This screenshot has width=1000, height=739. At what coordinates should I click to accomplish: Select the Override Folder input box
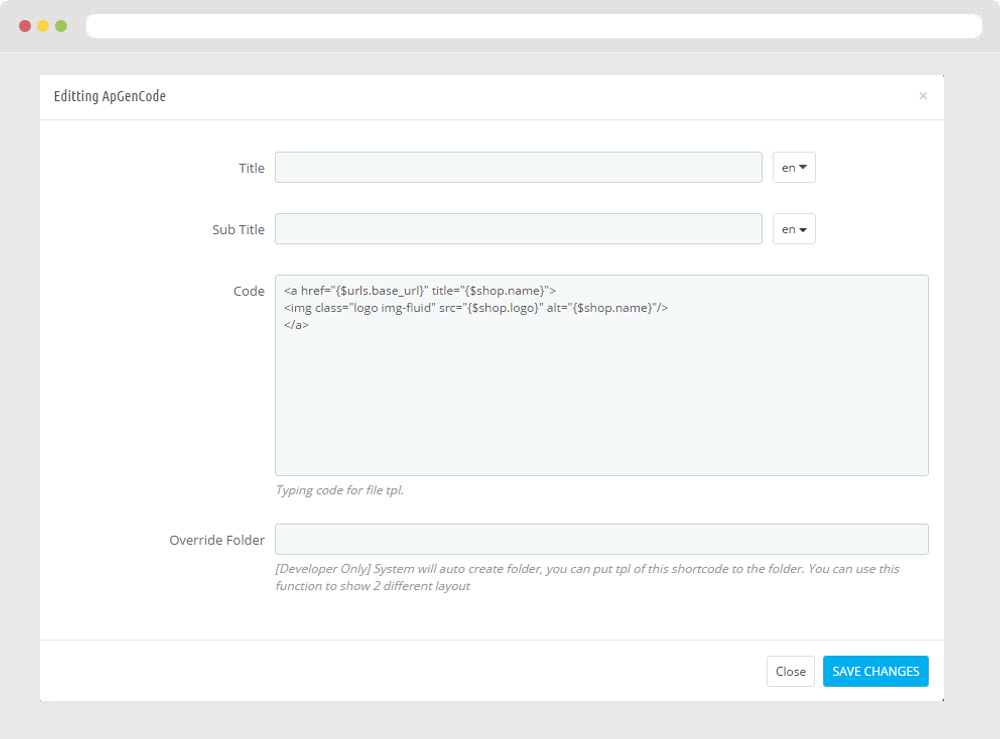601,540
